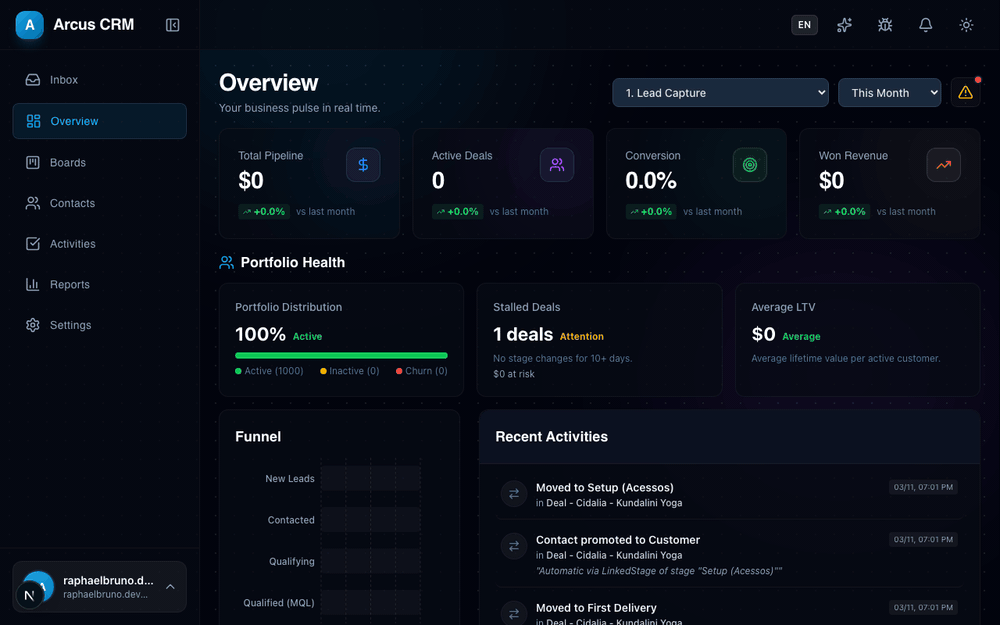Open the notifications bell
This screenshot has height=625, width=1000.
tap(926, 25)
